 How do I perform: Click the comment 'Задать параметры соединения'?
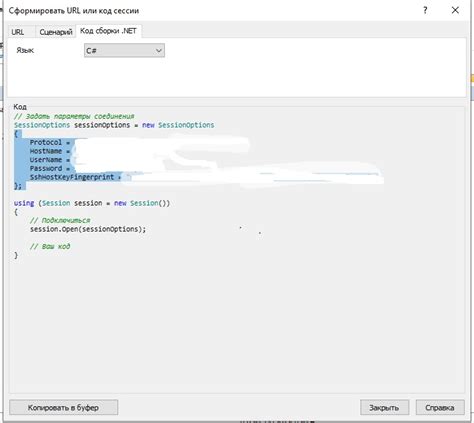coord(74,116)
